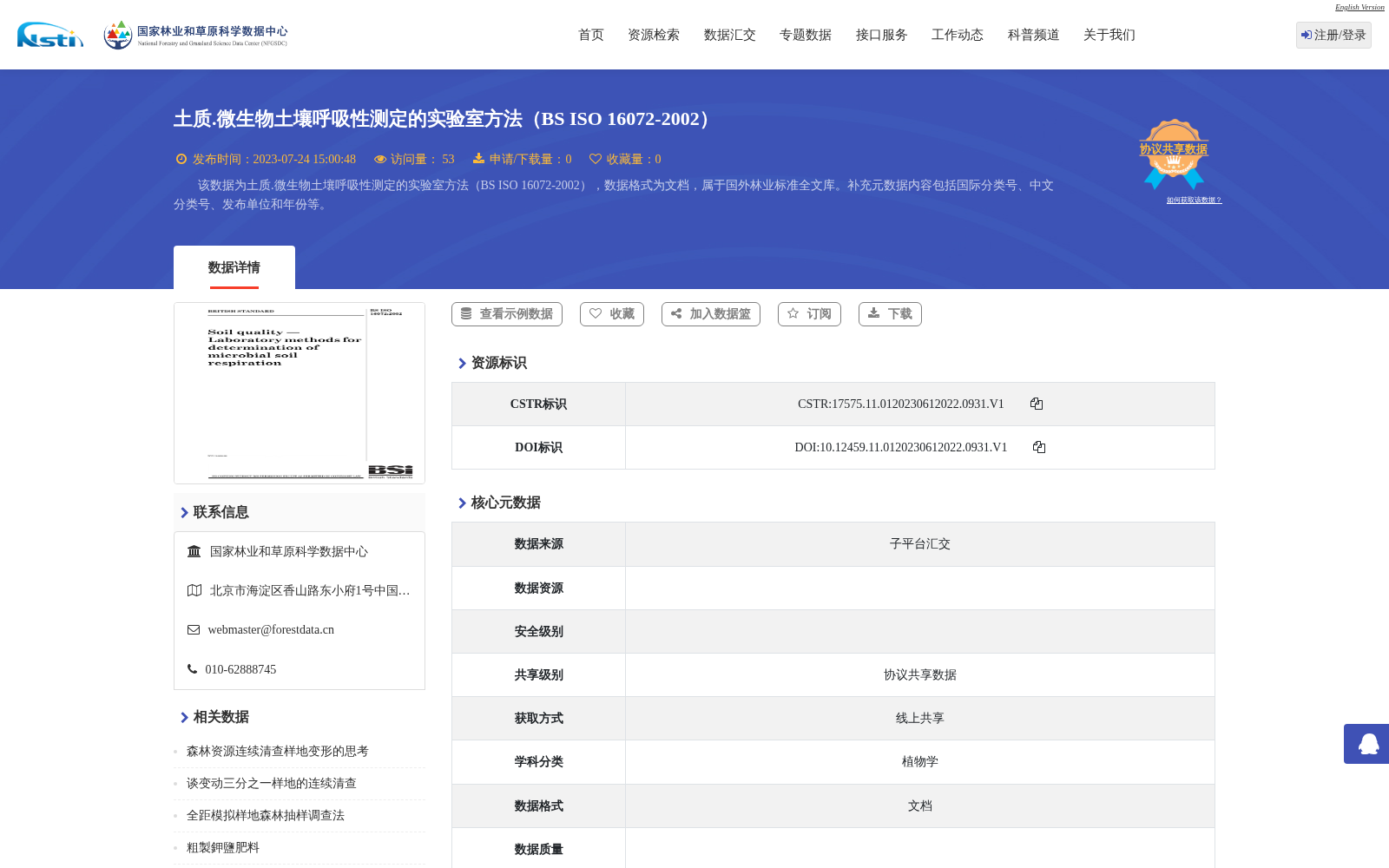This screenshot has width=1389, height=868.
Task: Click the chevron beside 联系信息
Action: (x=184, y=513)
